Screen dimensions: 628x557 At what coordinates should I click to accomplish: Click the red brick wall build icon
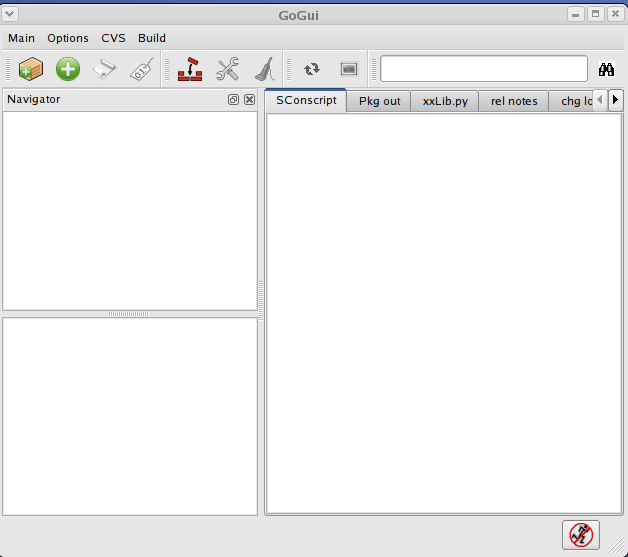[x=190, y=69]
